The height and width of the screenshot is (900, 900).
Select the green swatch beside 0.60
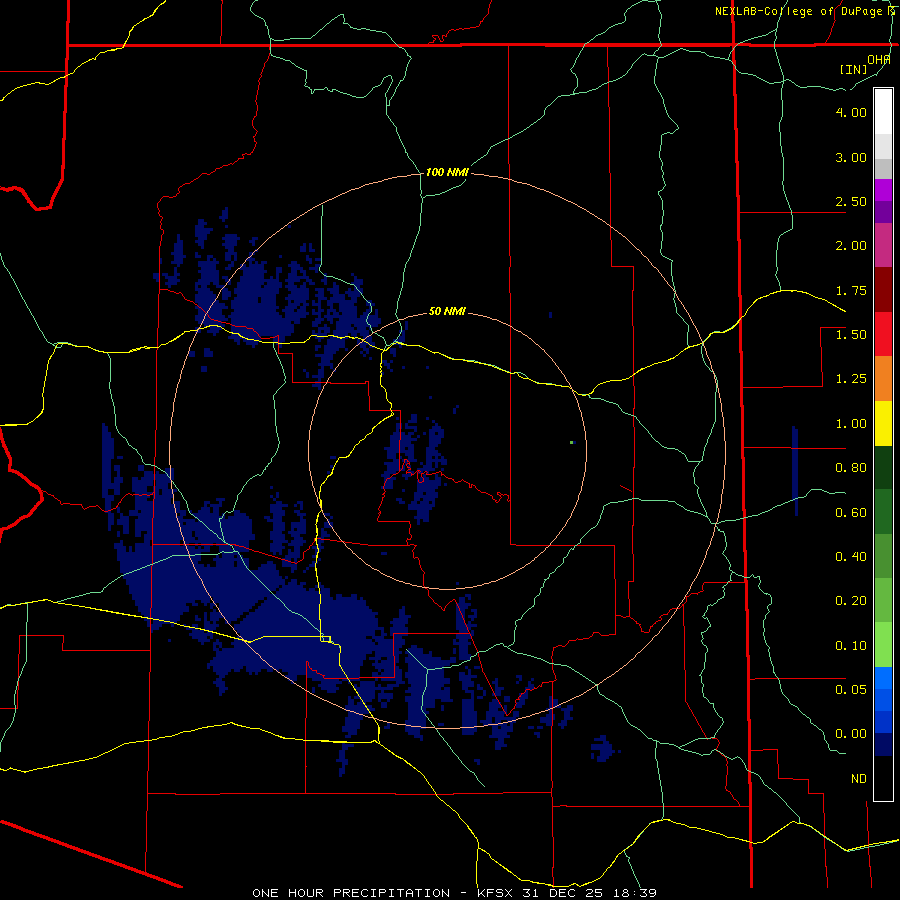coord(883,512)
